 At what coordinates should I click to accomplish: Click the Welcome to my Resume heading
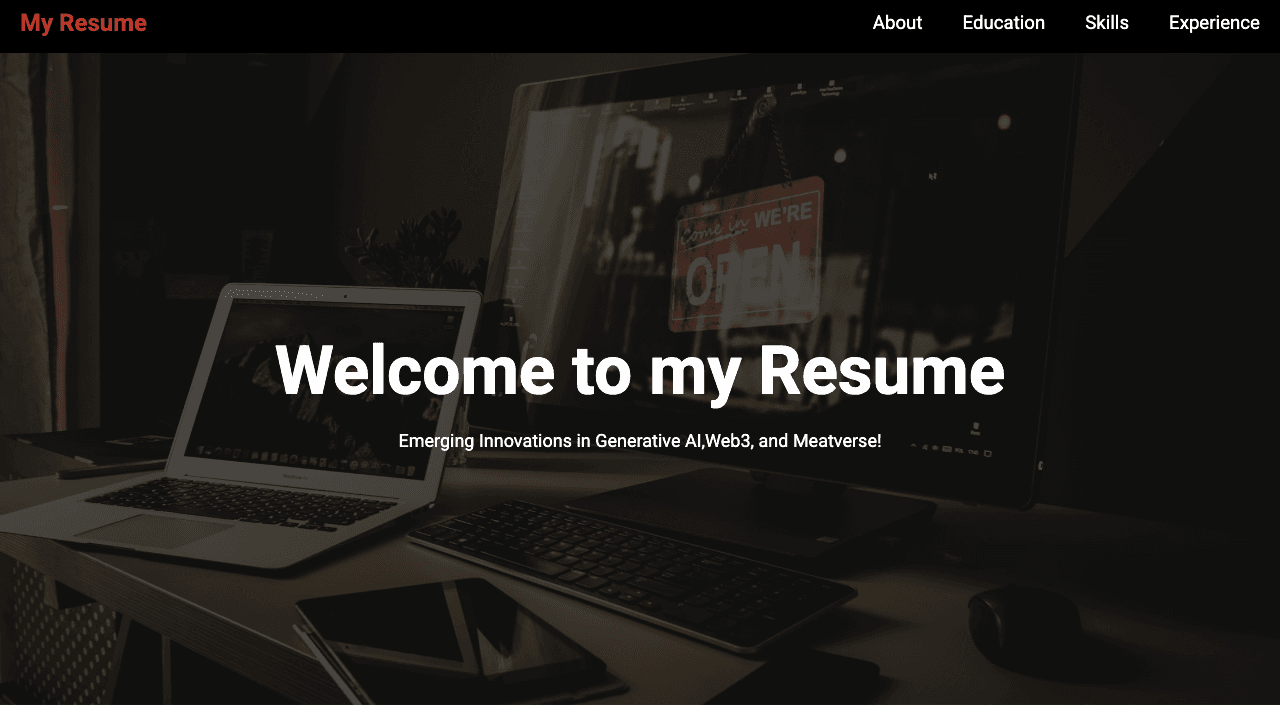tap(640, 372)
